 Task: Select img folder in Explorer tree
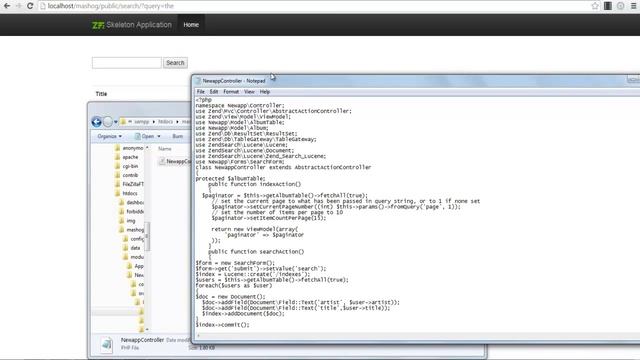click(x=127, y=221)
